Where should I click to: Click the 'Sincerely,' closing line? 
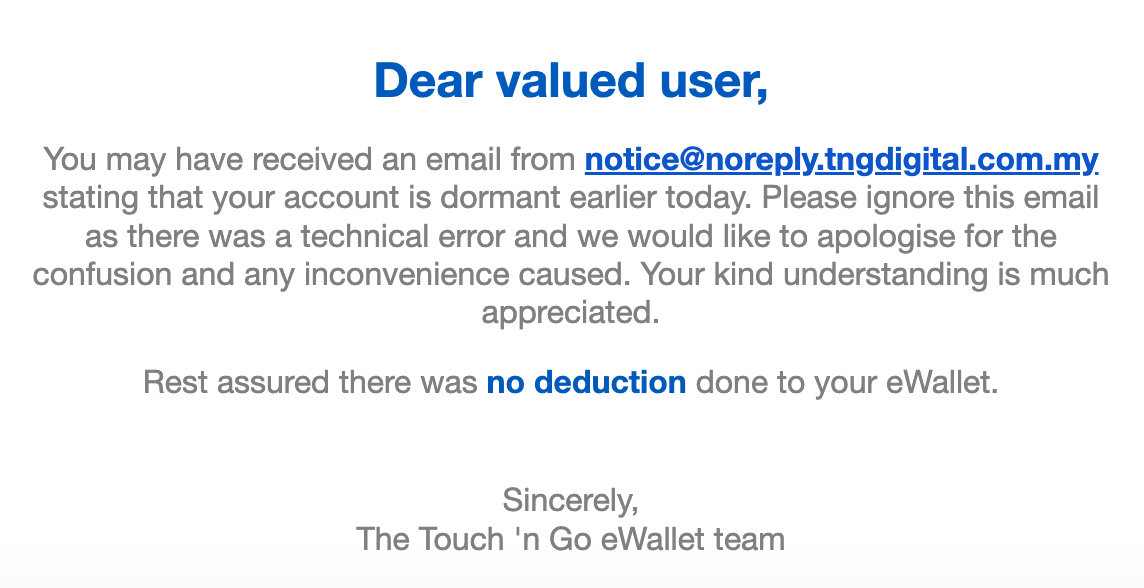pos(571,501)
